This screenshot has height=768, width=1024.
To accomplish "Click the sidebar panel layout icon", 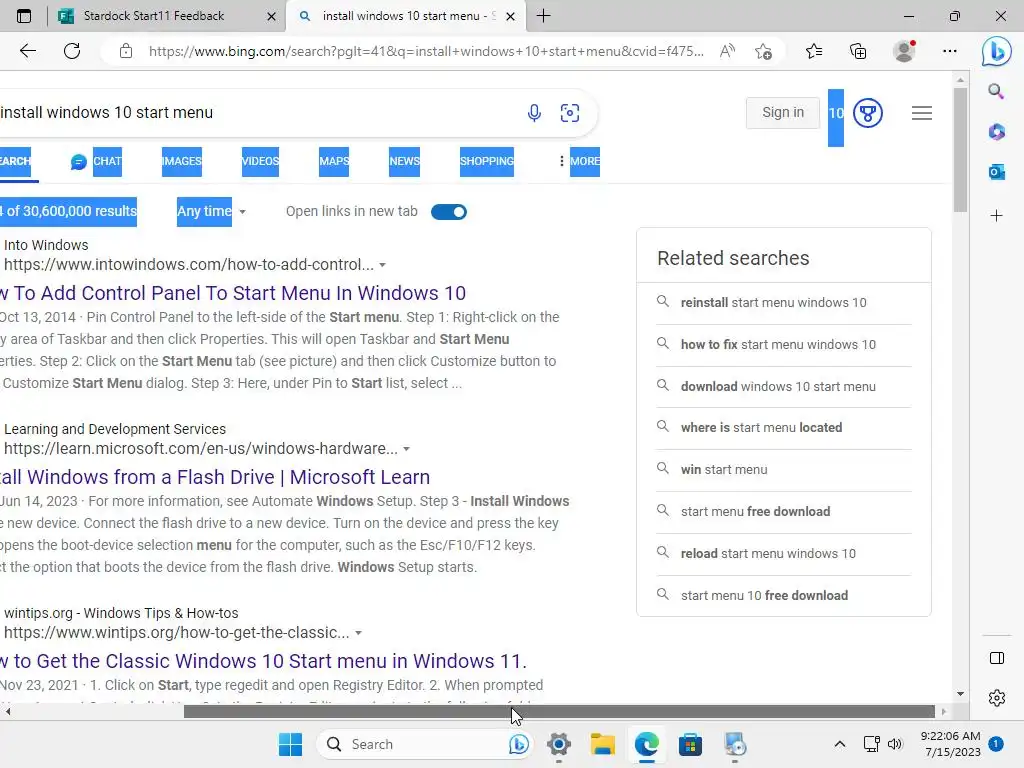I will (x=997, y=658).
